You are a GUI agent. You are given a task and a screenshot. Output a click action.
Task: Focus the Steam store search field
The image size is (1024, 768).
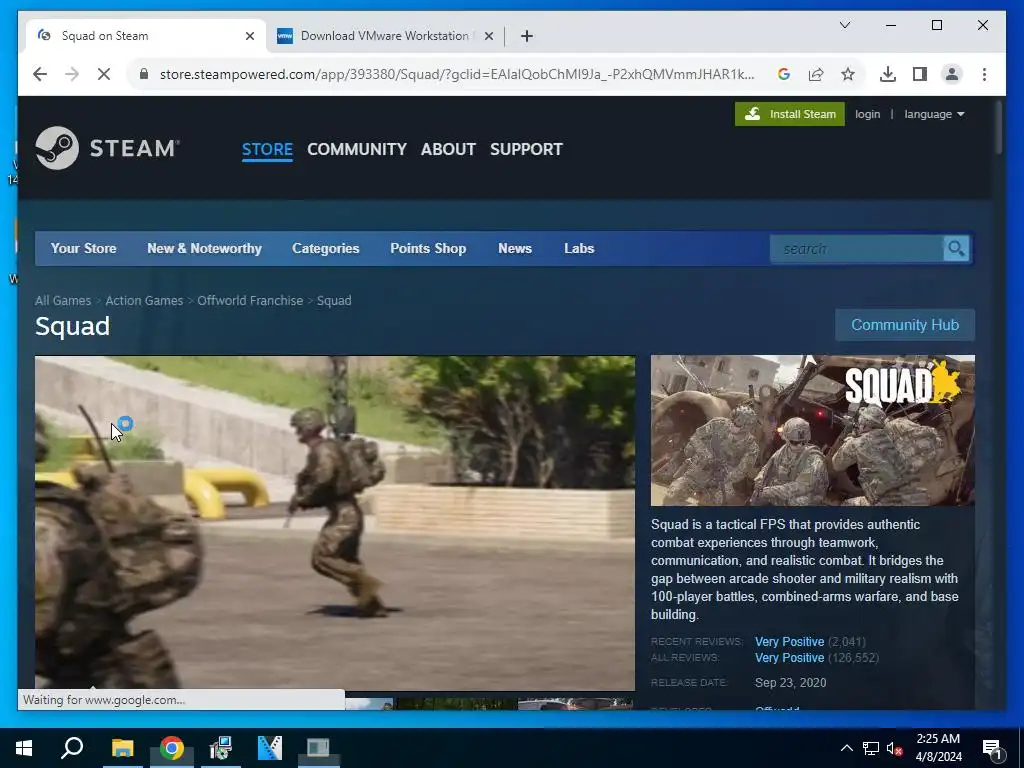pyautogui.click(x=856, y=248)
